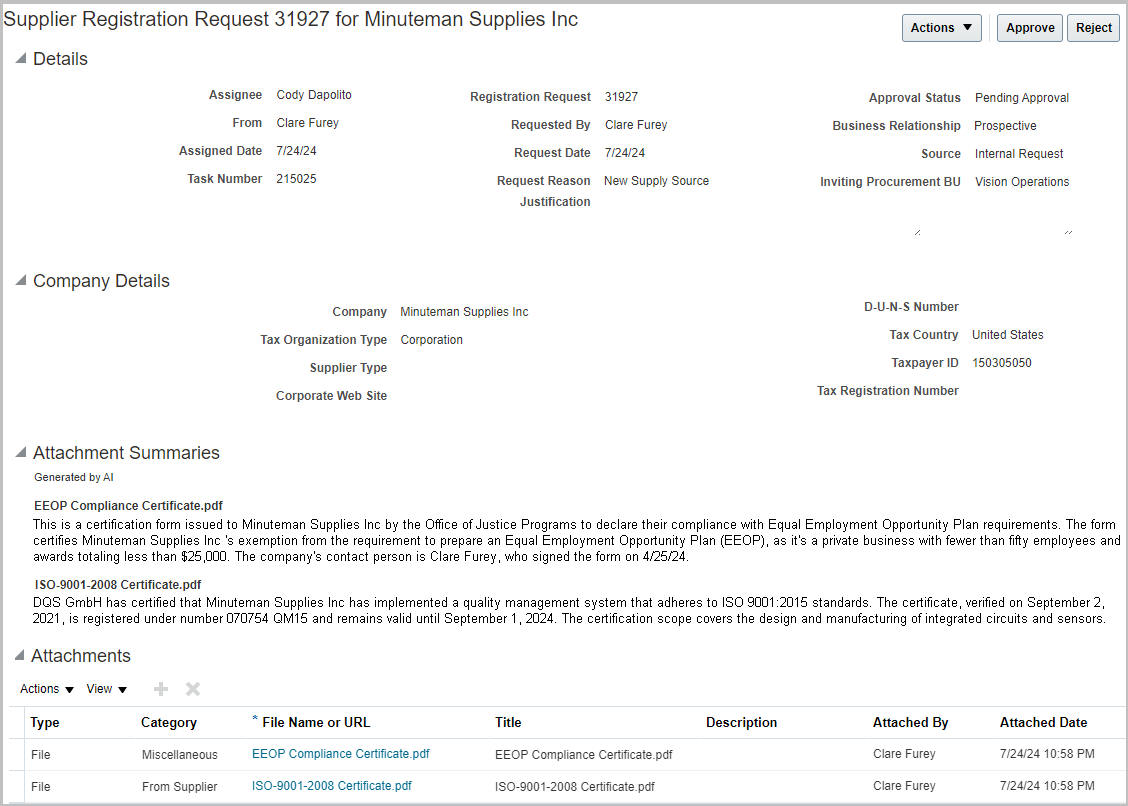The height and width of the screenshot is (806, 1128).
Task: Select the ISO-9001-2008 Certificate attachment row handle
Action: click(16, 786)
